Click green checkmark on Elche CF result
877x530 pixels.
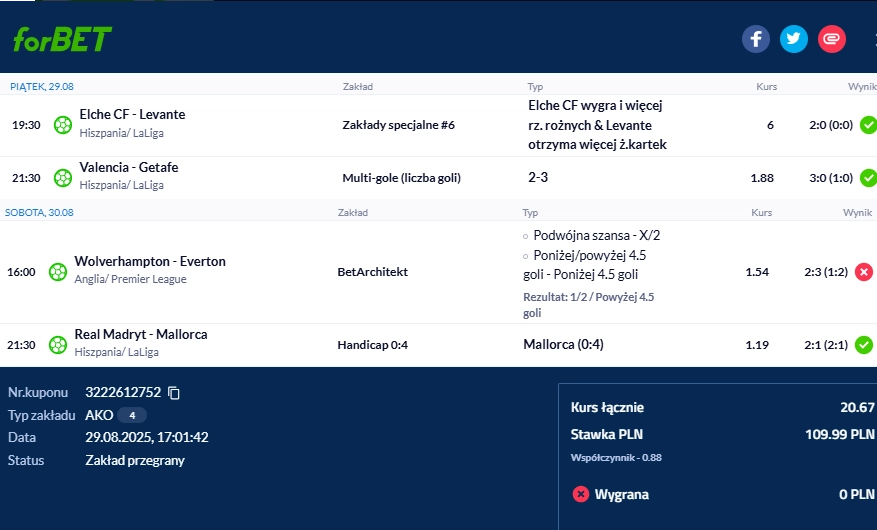coord(868,125)
